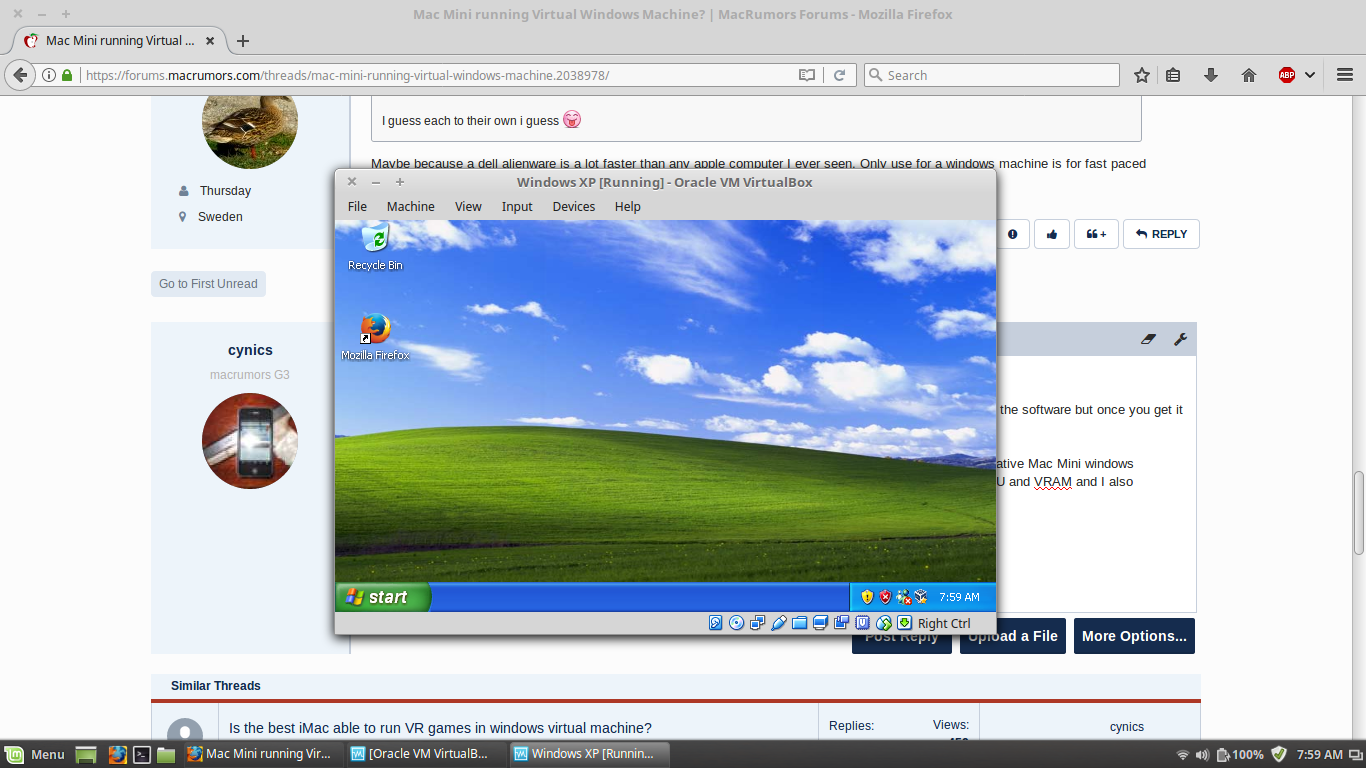The width and height of the screenshot is (1366, 768).
Task: Click the REPLY button on the post
Action: [1161, 234]
